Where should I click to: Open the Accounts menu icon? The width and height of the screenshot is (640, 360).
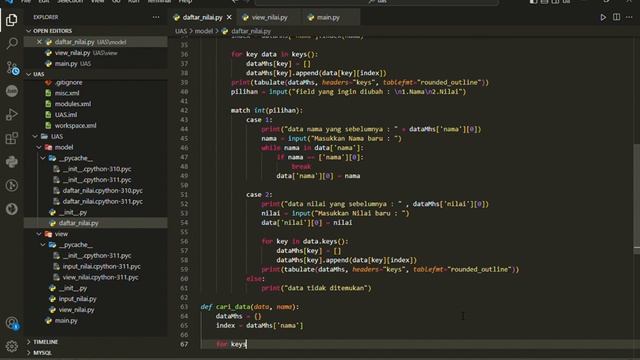(11, 323)
